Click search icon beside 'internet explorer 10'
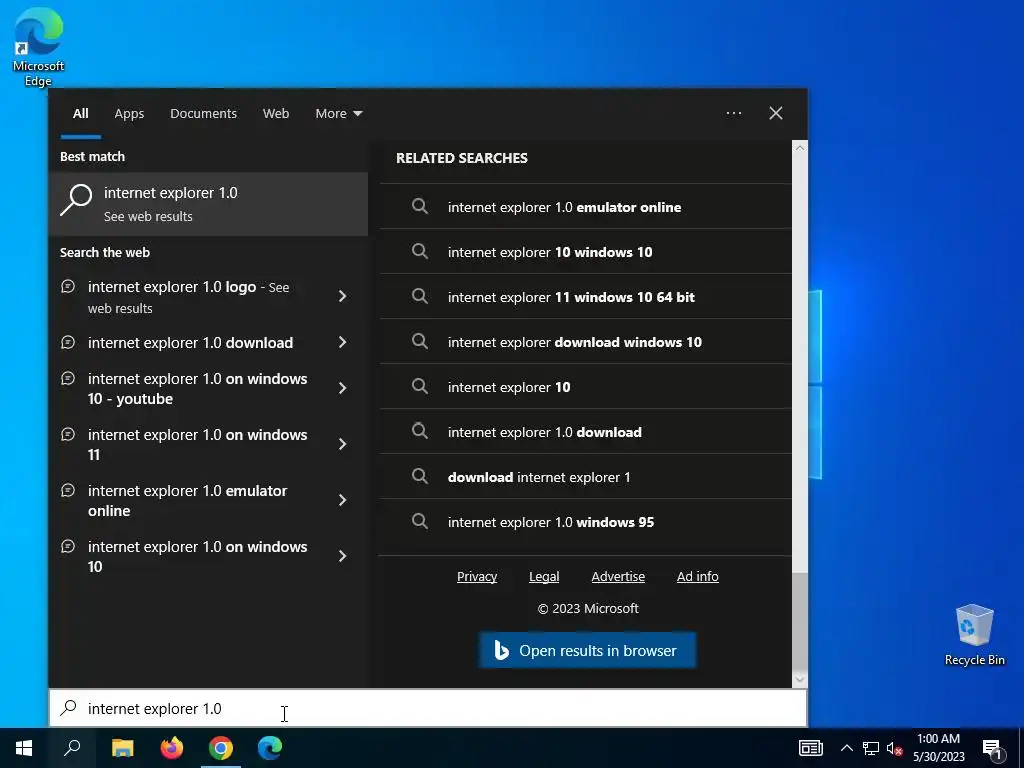1024x768 pixels. click(420, 387)
